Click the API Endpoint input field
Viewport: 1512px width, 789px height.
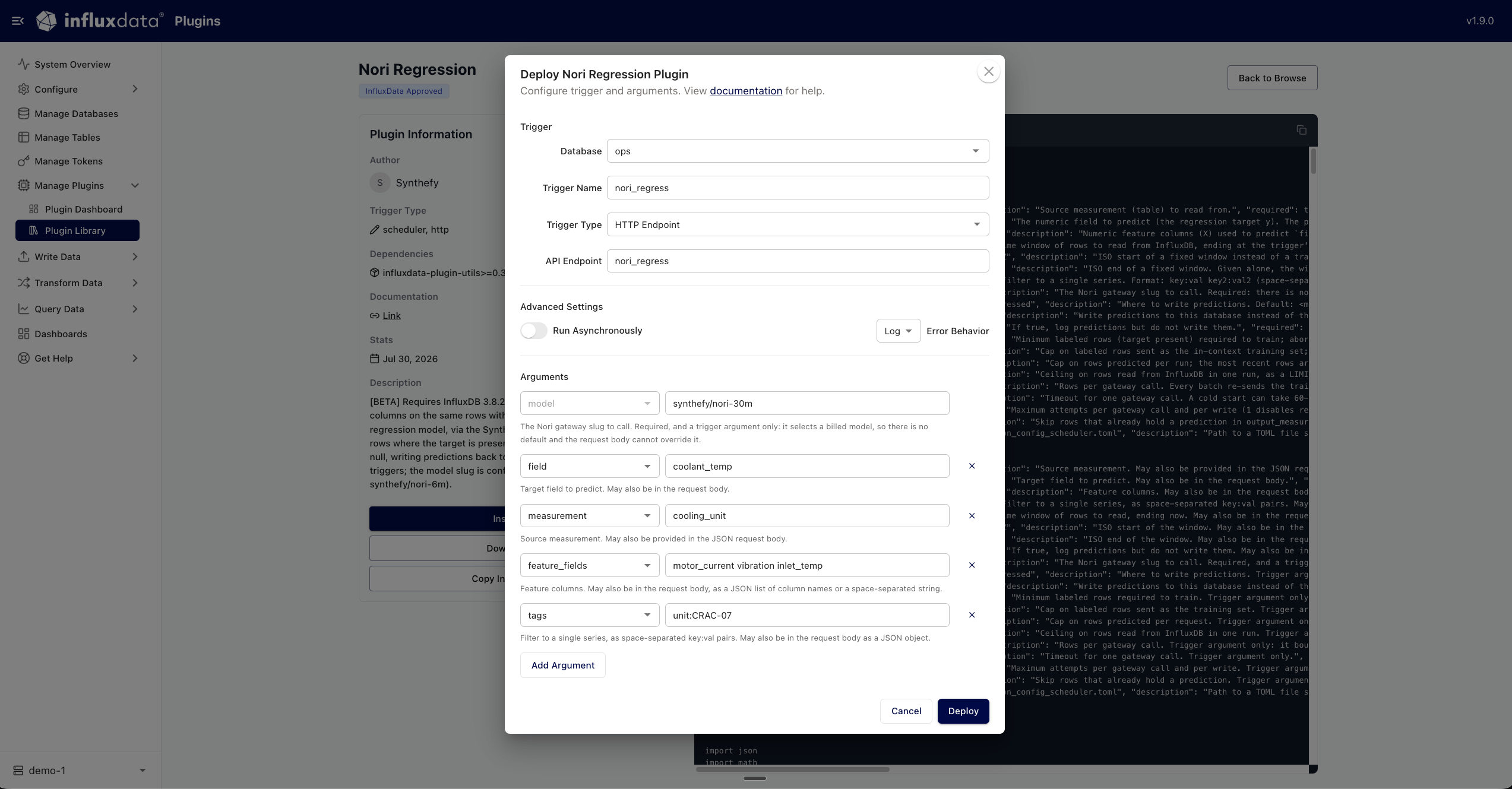pos(798,261)
